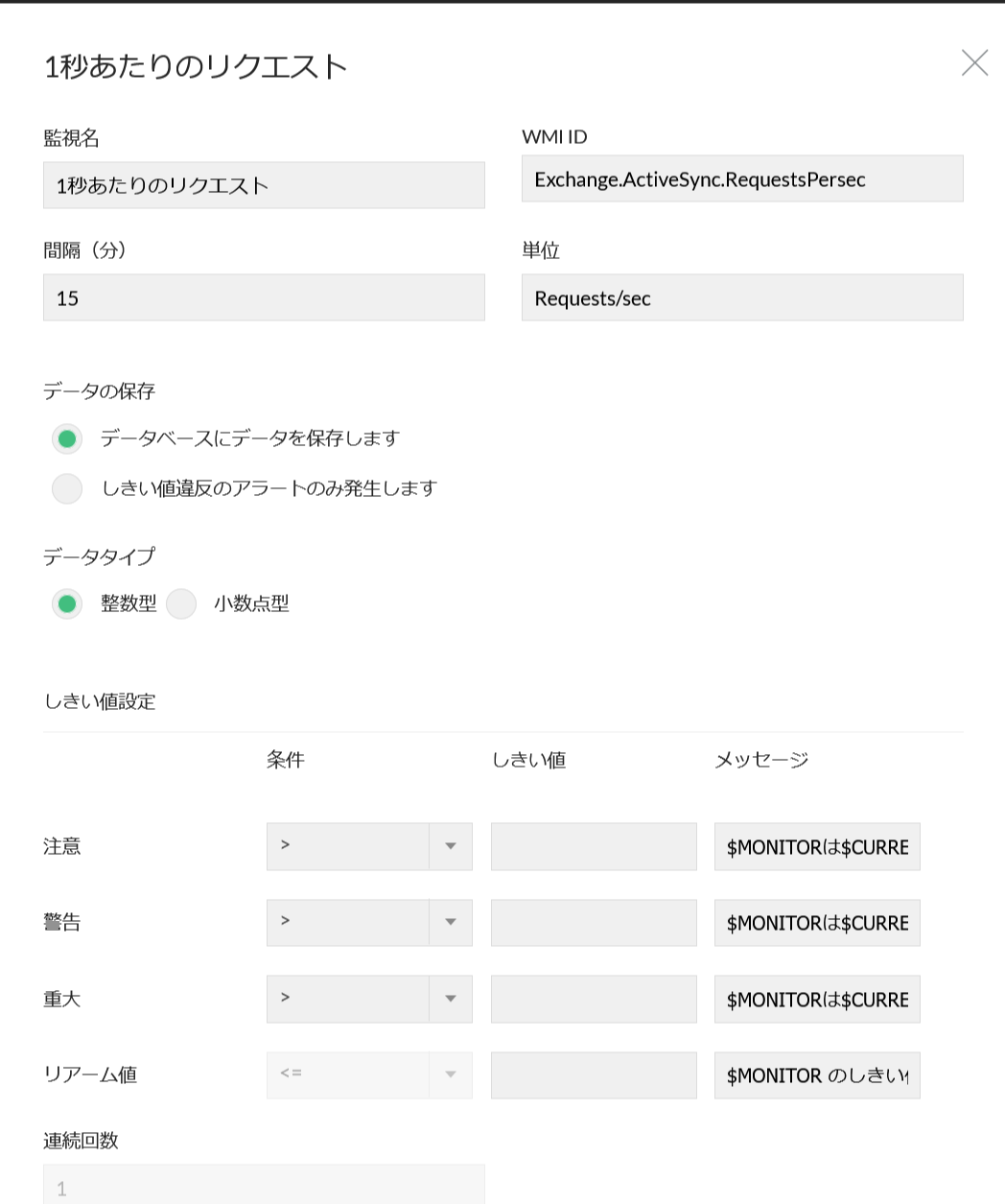This screenshot has width=1005, height=1204.
Task: Click the 間隔（分） field
Action: tap(264, 298)
